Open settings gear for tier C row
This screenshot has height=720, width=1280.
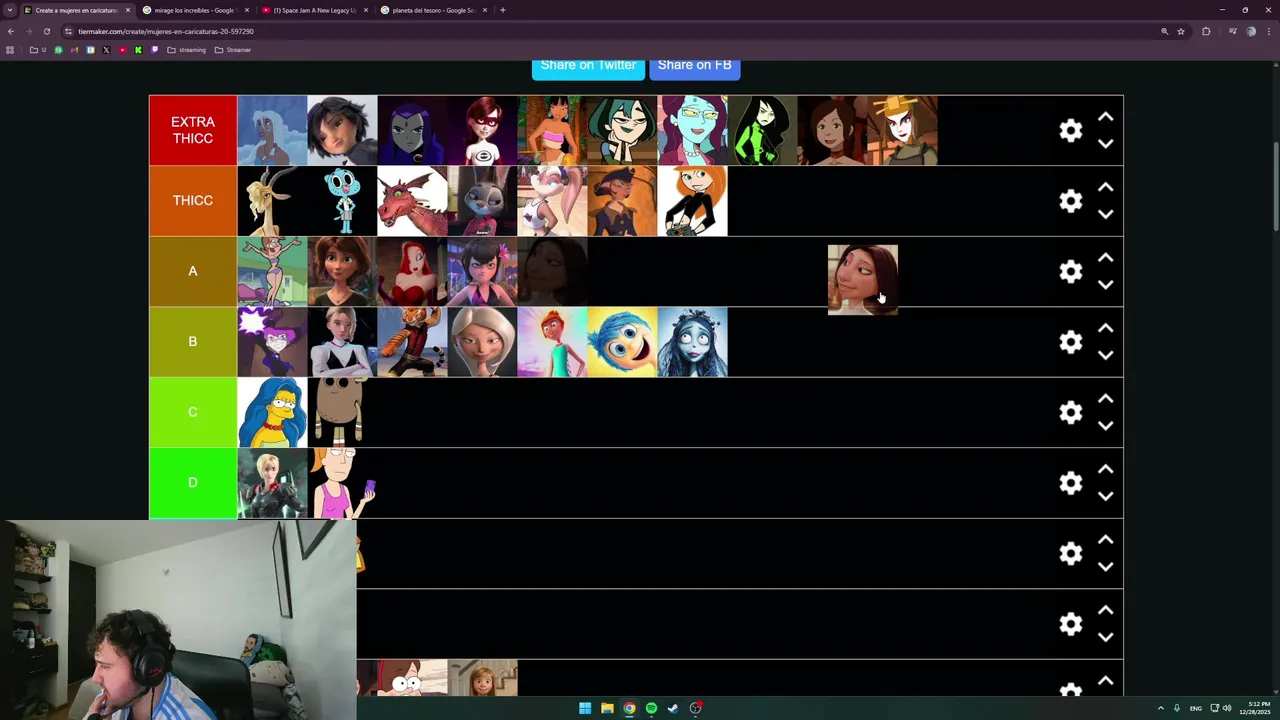1071,412
